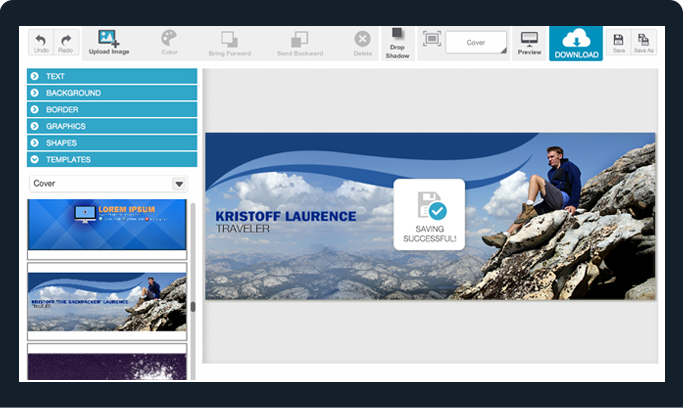Image resolution: width=683 pixels, height=408 pixels.
Task: Click the Redo arrow icon
Action: 66,40
